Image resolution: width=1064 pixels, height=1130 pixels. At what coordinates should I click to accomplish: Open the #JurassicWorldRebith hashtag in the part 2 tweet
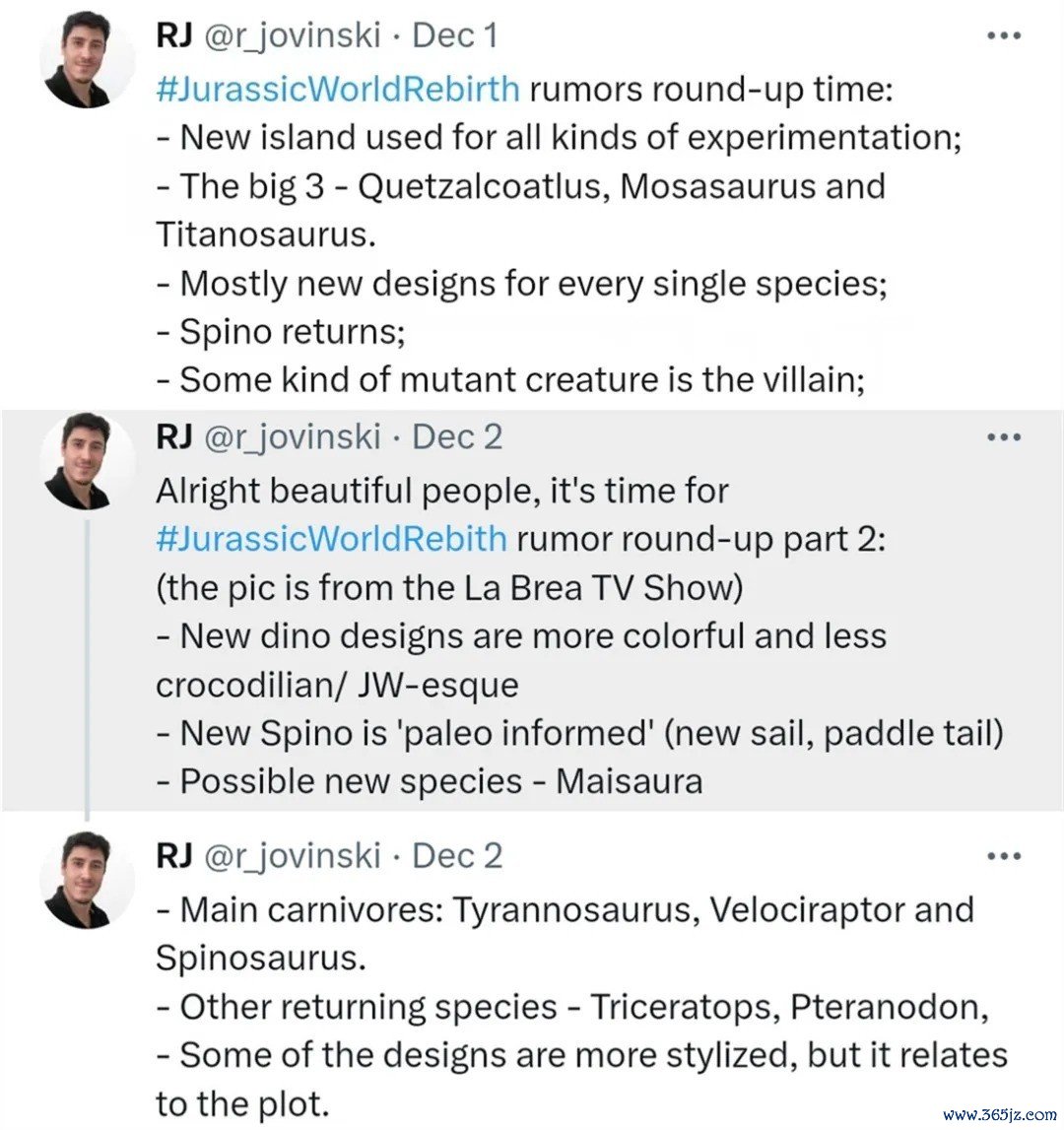click(331, 539)
